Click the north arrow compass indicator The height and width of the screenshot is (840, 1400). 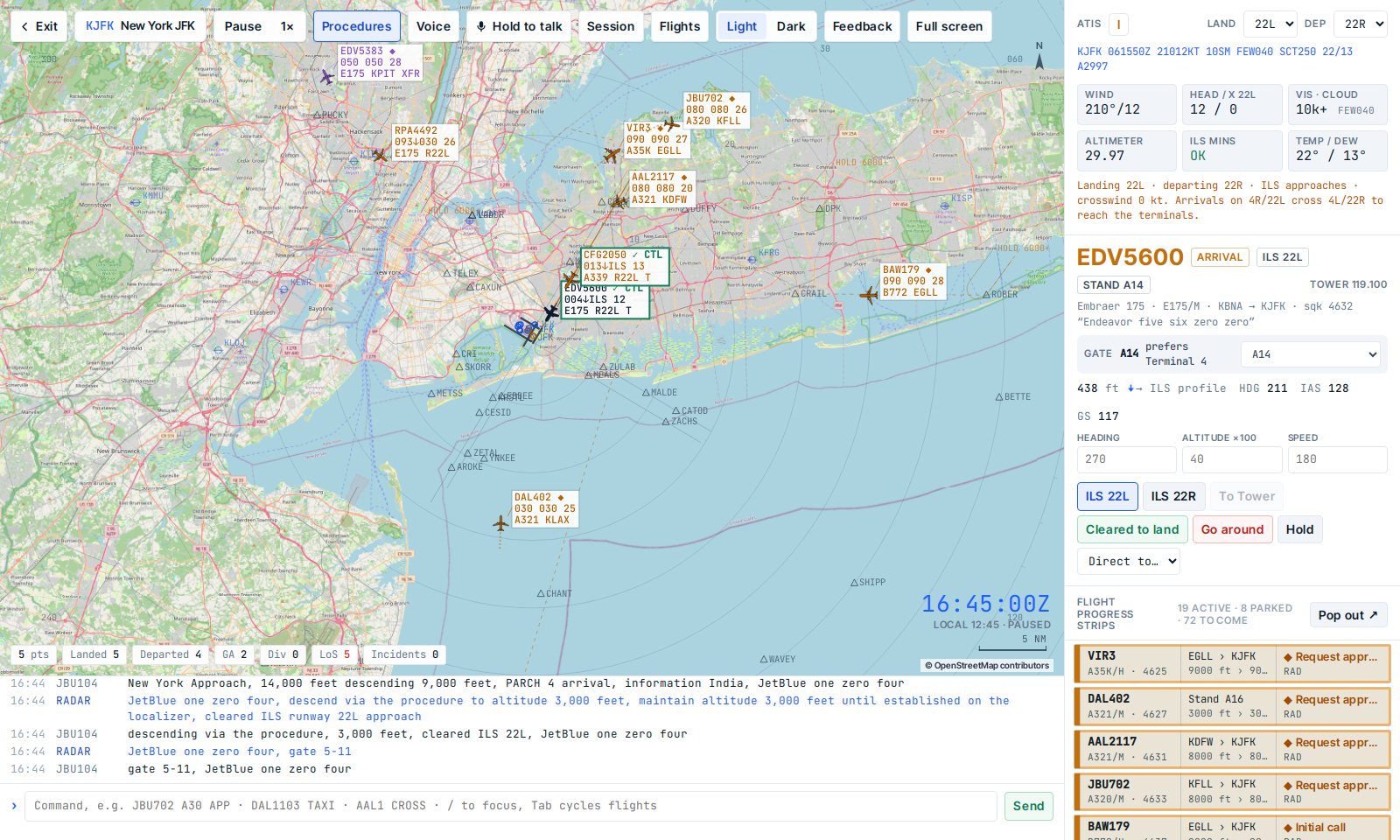click(1039, 58)
